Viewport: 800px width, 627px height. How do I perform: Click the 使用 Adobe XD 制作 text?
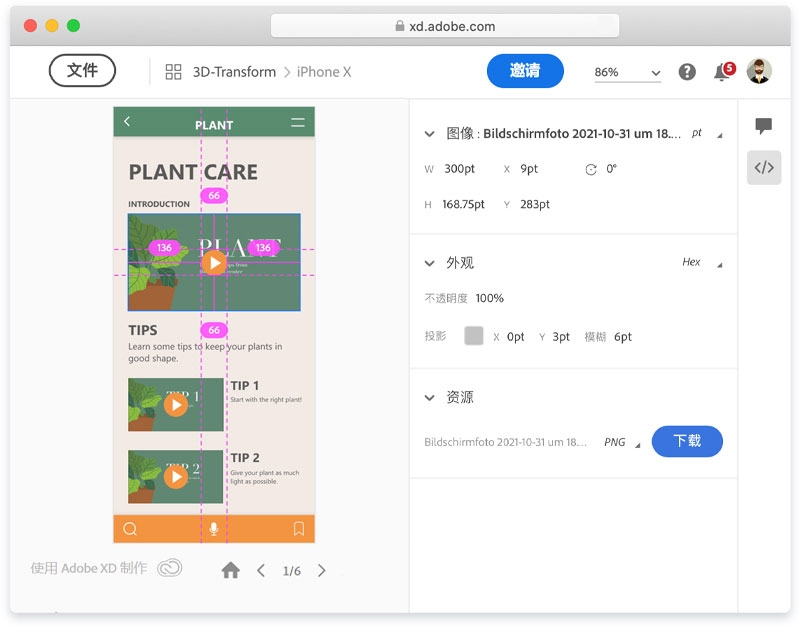pyautogui.click(x=89, y=568)
